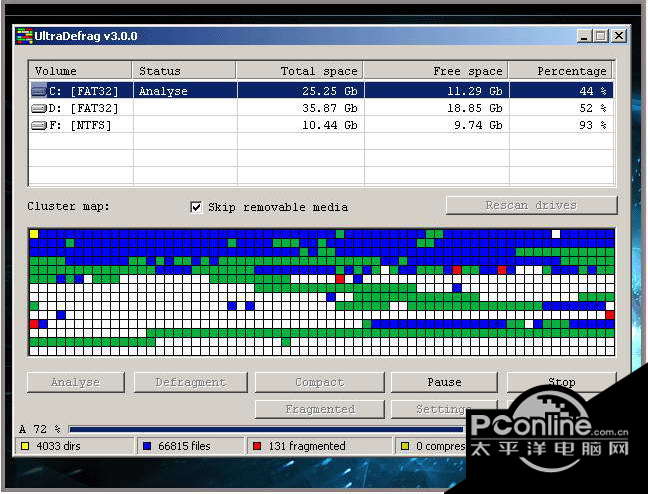648x494 pixels.
Task: Select the C: [FAT32] volume row
Action: [x=322, y=91]
